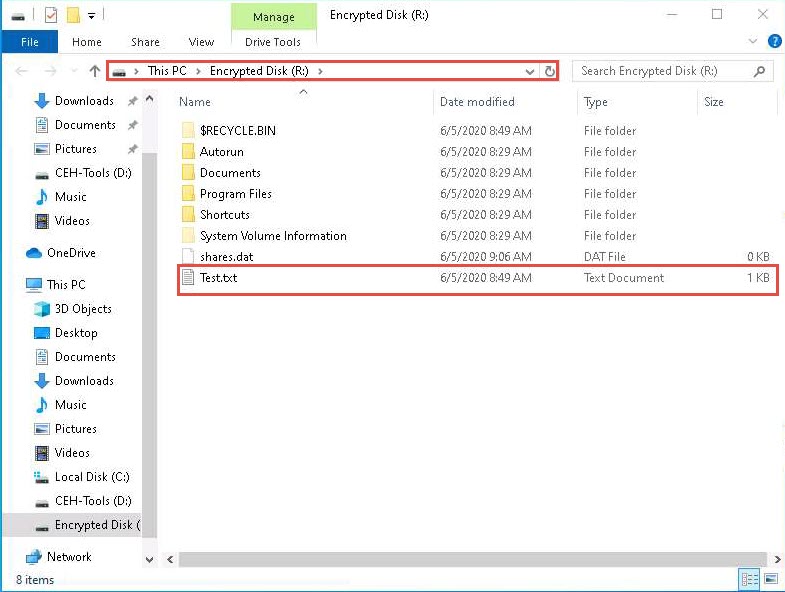
Task: Open the address bar history dropdown
Action: coord(530,71)
